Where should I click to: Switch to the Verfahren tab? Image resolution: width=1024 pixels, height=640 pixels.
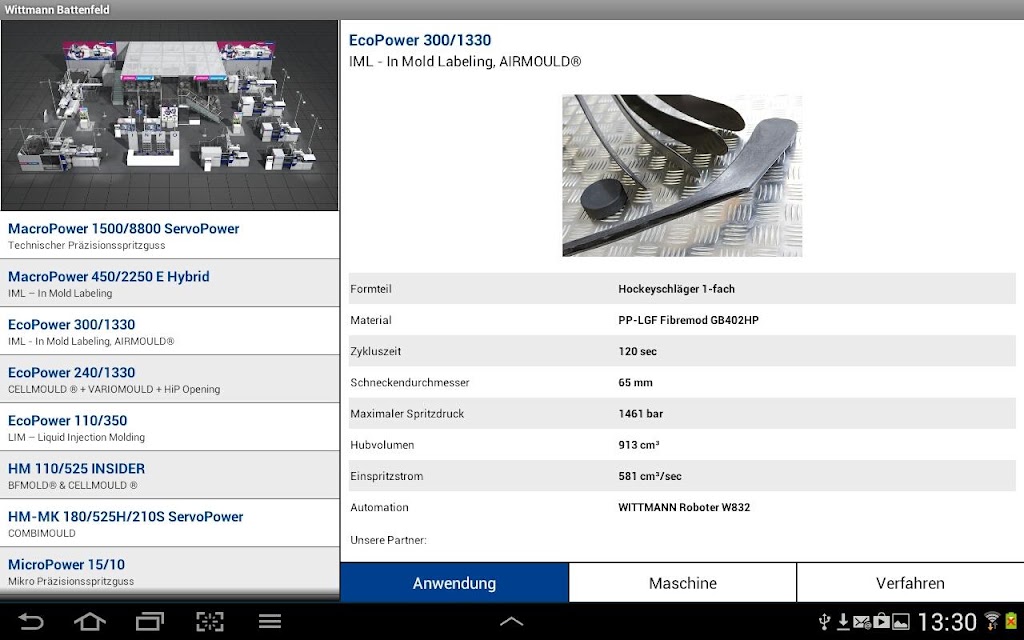(910, 583)
